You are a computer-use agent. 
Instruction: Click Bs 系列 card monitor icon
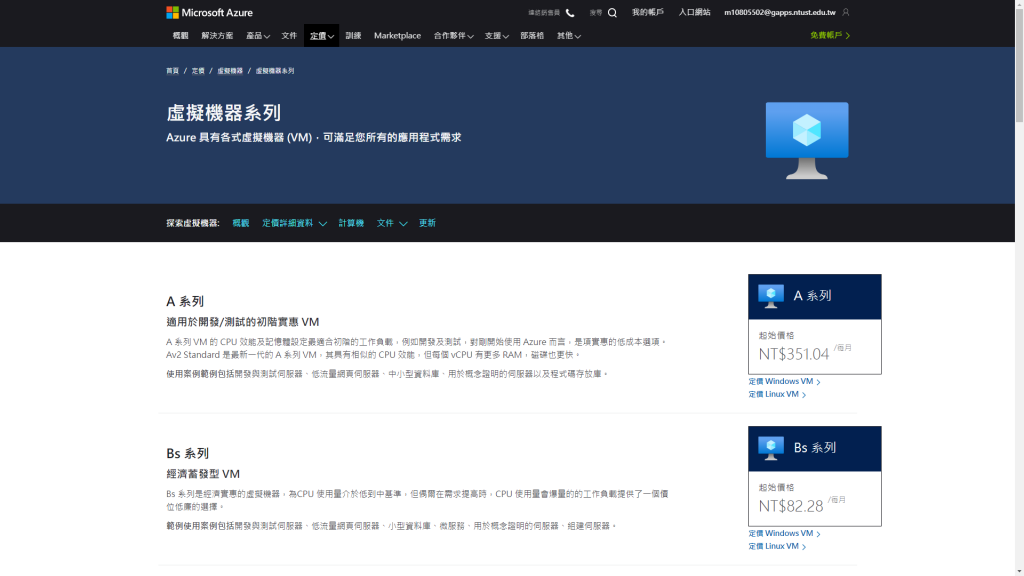pos(771,448)
